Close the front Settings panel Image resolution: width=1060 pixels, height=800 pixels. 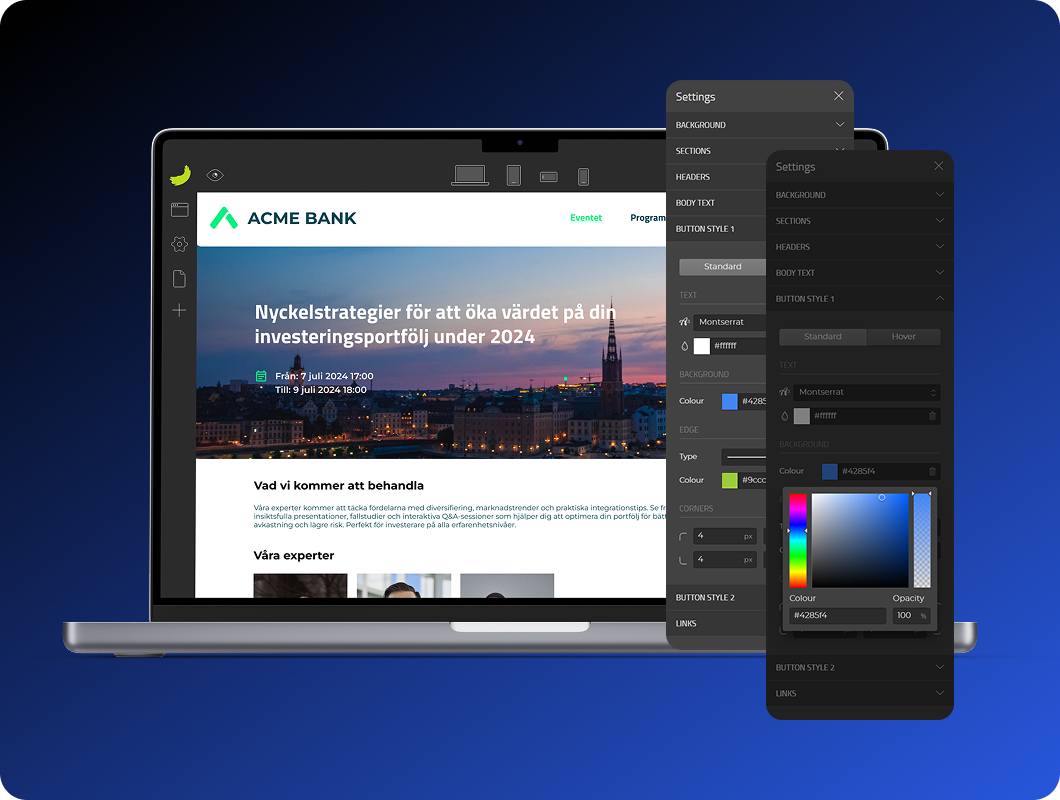click(938, 166)
